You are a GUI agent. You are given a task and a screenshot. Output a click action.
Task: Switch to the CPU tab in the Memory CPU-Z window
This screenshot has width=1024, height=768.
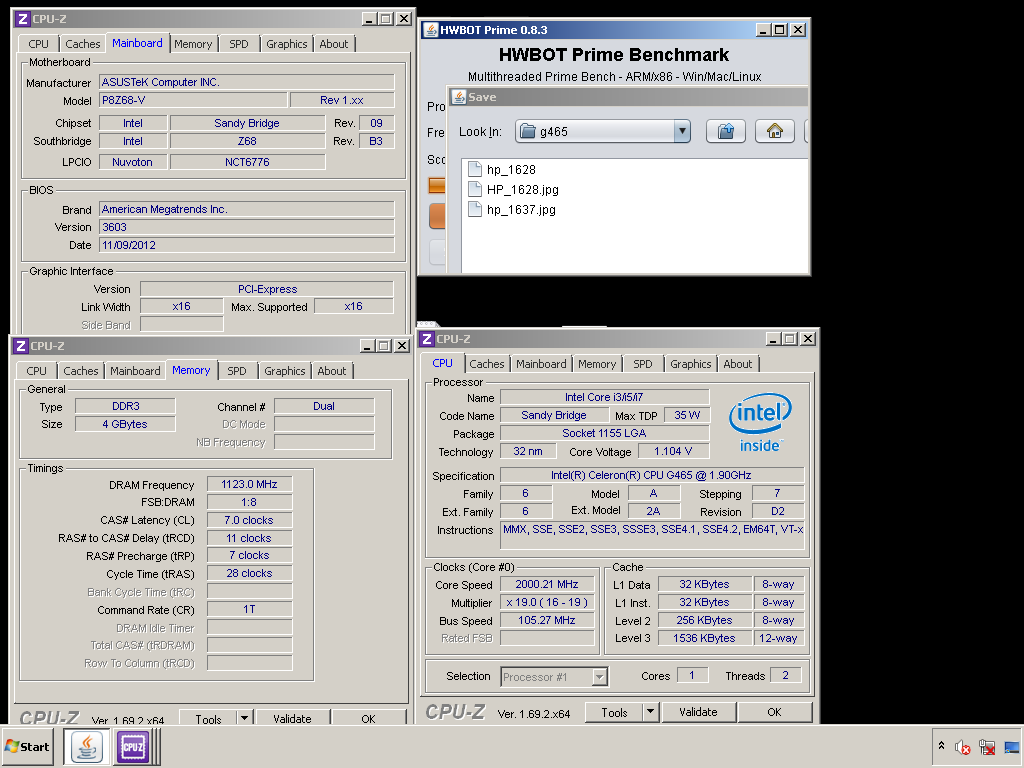point(37,371)
